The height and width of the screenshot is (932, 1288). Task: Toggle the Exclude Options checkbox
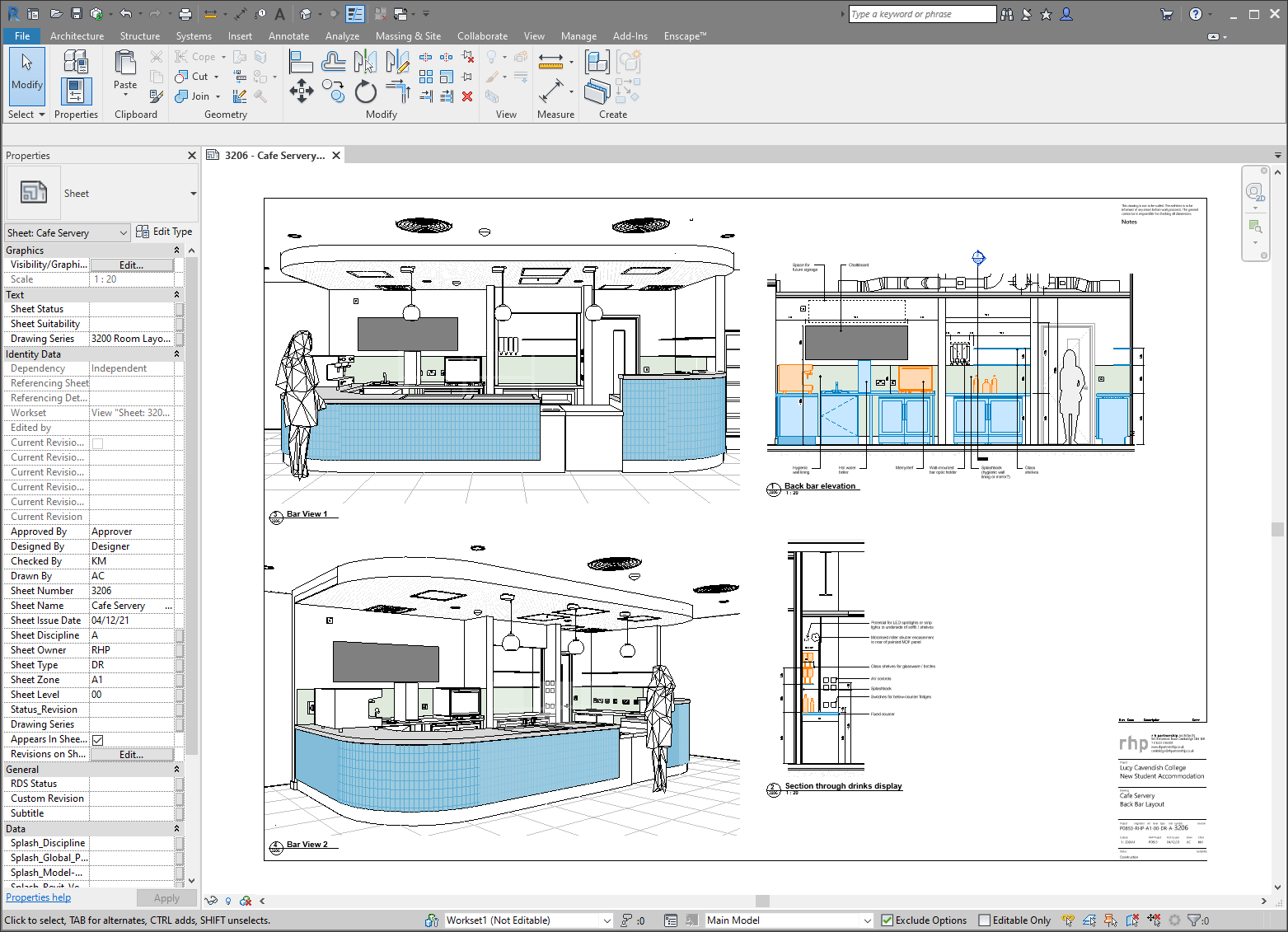coord(888,920)
